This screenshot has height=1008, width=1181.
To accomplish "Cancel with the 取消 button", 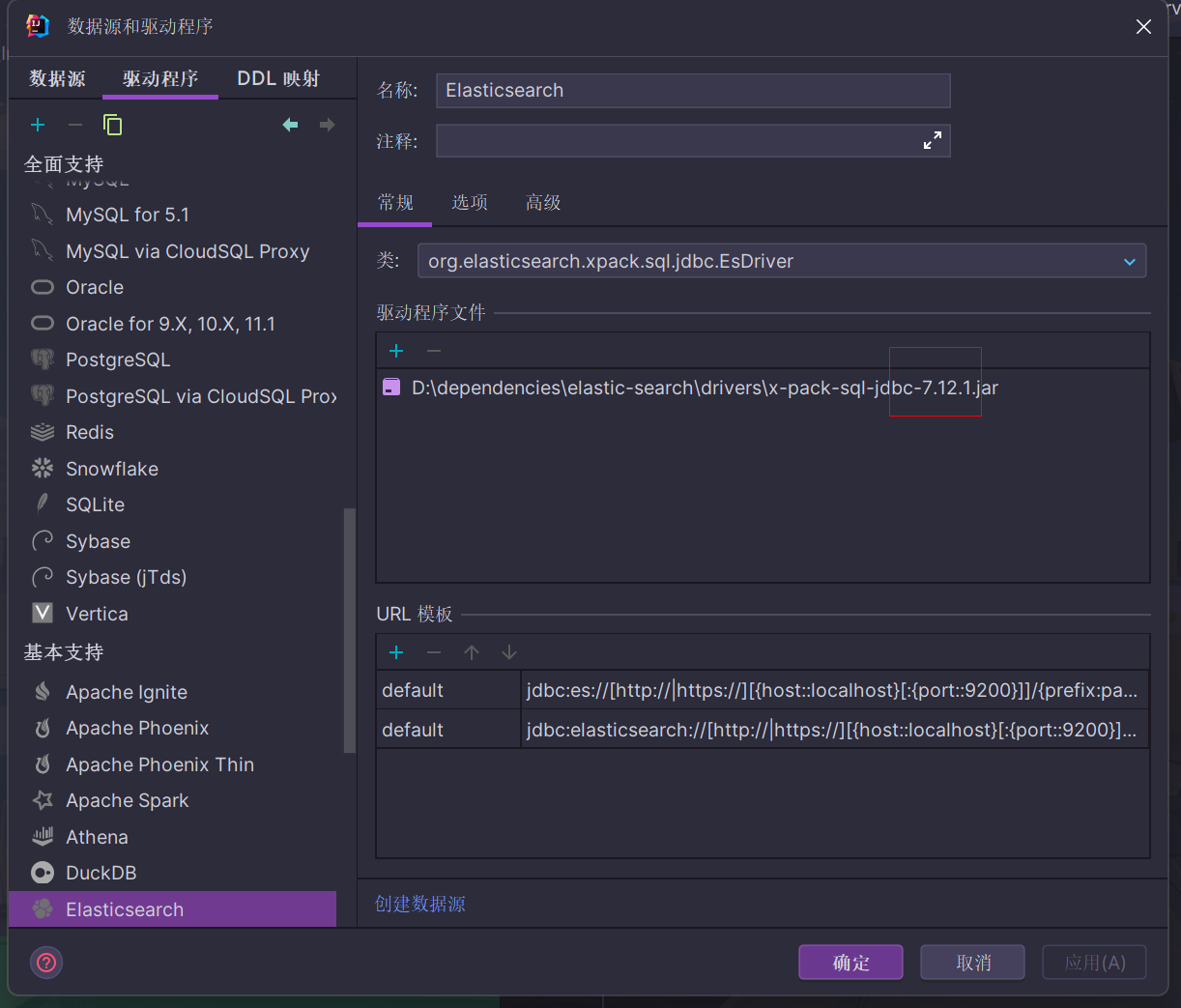I will (972, 963).
